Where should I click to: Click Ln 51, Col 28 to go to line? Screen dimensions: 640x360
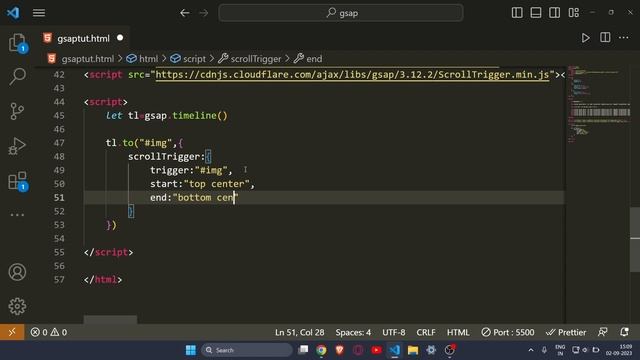[x=299, y=332]
